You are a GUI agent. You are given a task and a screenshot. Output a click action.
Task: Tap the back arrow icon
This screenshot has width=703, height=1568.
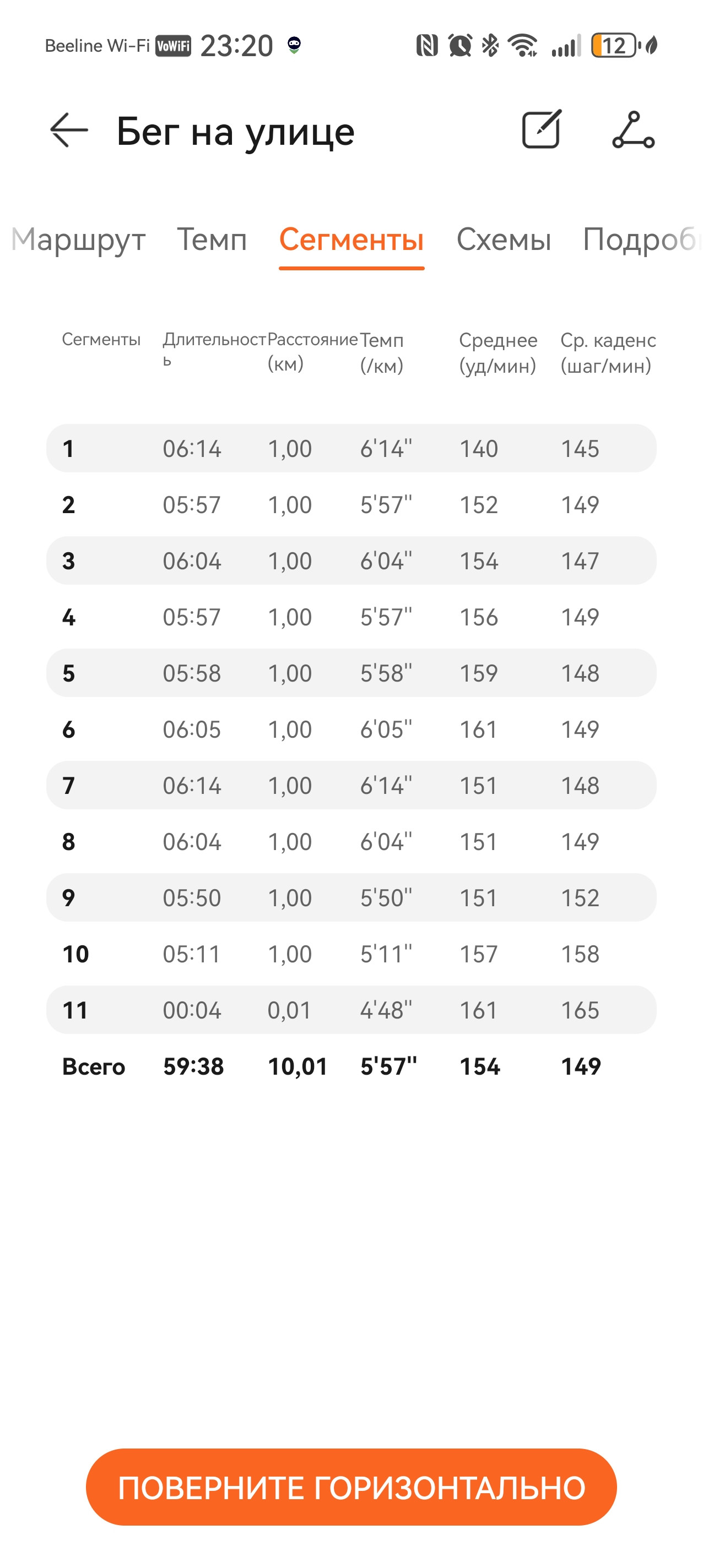[x=69, y=130]
